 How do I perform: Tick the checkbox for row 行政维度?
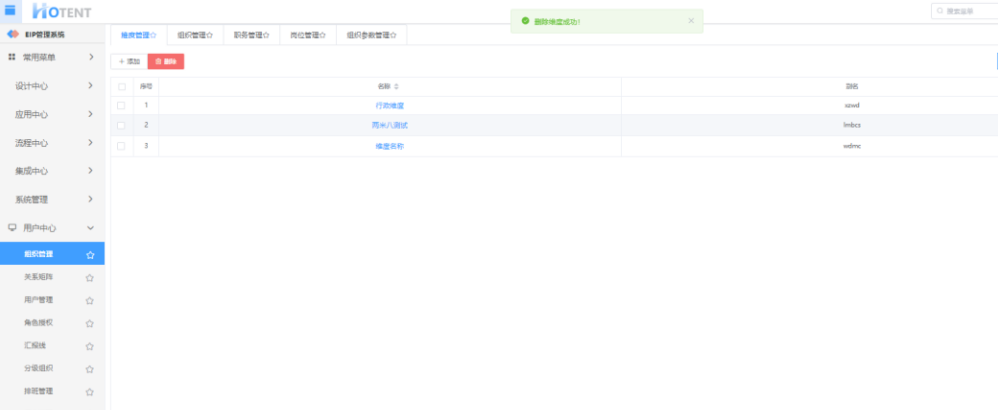[121, 105]
